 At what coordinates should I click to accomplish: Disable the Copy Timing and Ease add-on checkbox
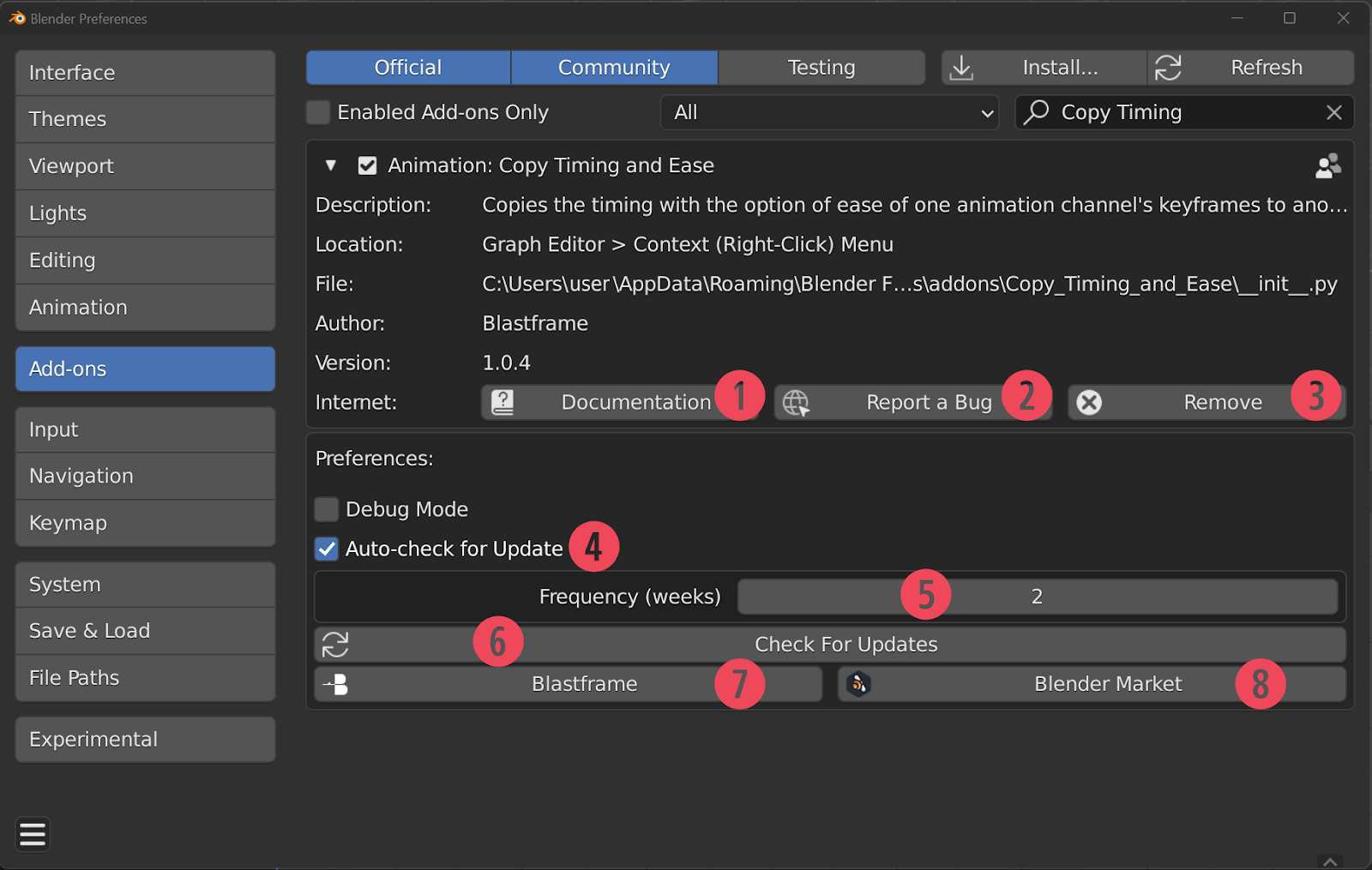[x=367, y=165]
